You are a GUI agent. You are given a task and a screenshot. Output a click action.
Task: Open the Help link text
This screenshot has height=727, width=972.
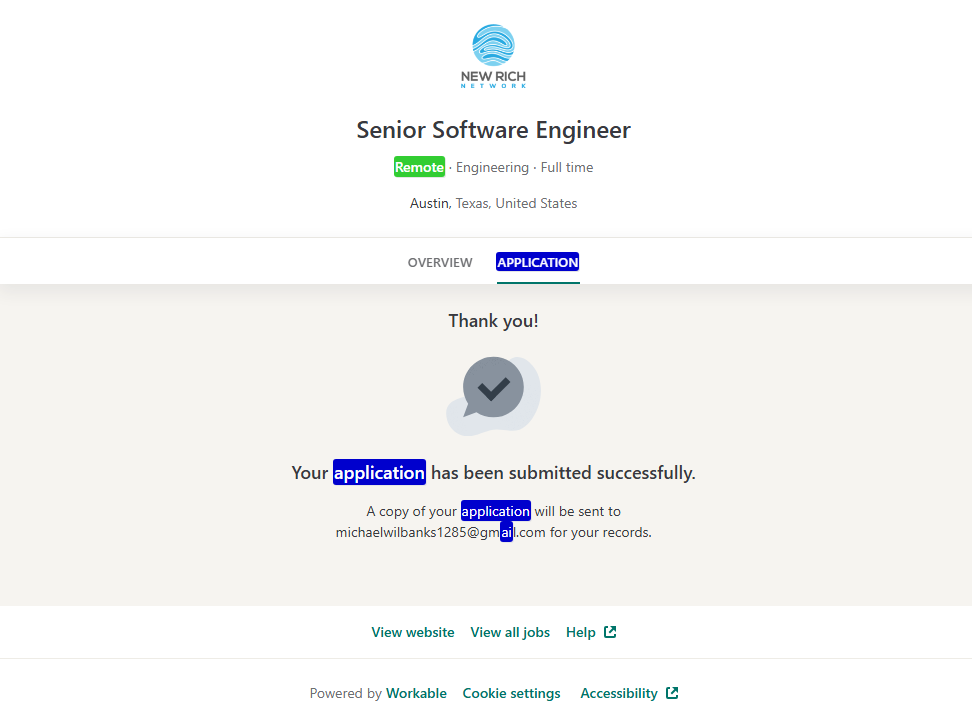click(x=581, y=632)
